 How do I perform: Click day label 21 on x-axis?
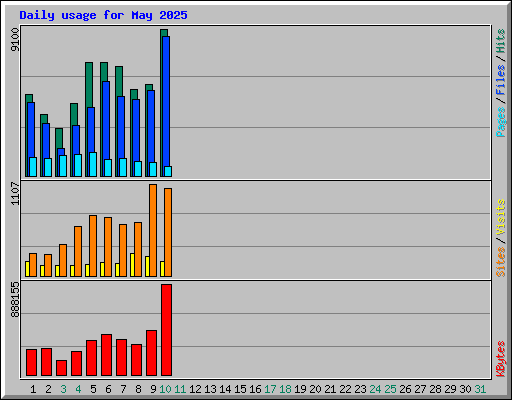(330, 389)
